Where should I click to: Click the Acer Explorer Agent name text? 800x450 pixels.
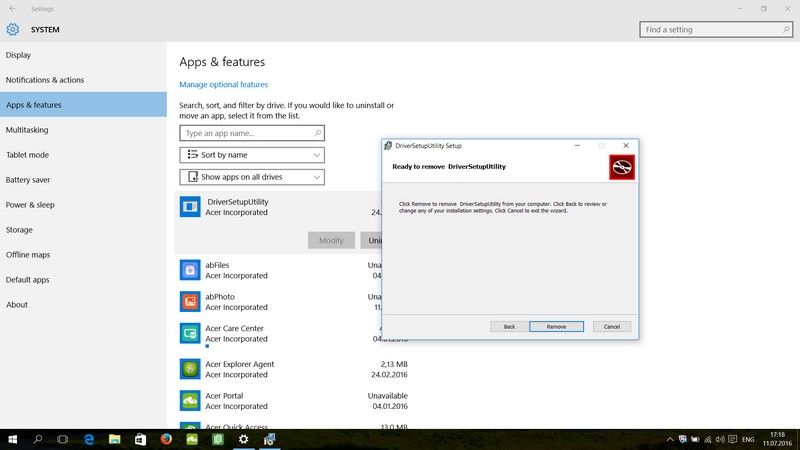coord(240,364)
